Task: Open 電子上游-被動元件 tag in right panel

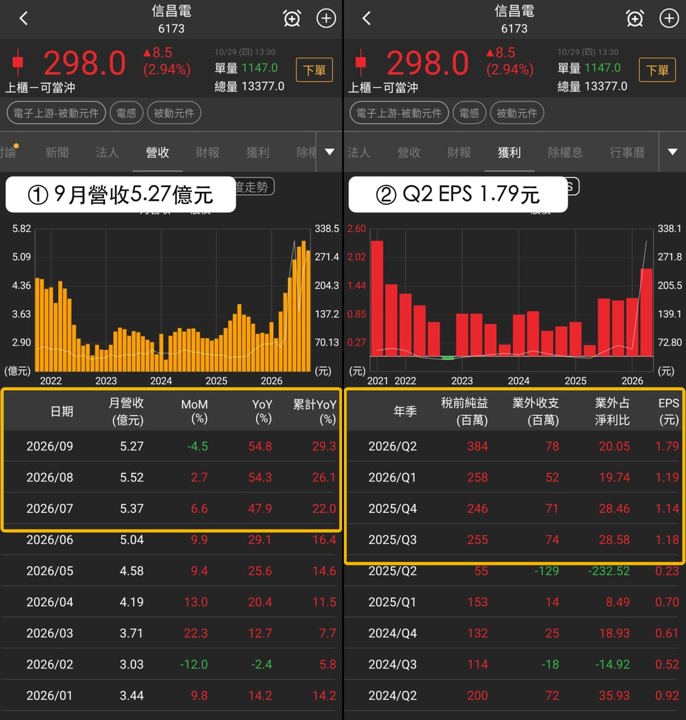Action: coord(399,113)
